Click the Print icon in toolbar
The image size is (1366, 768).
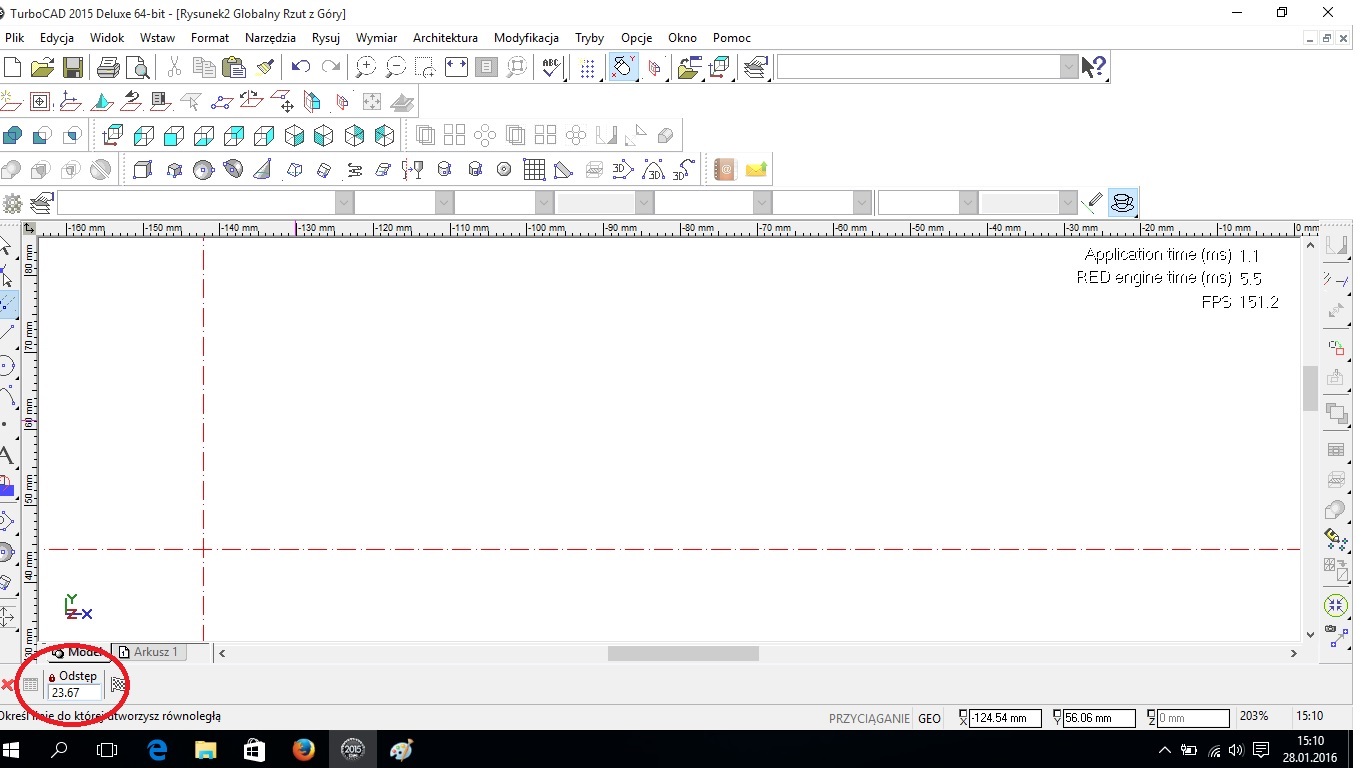[x=108, y=67]
